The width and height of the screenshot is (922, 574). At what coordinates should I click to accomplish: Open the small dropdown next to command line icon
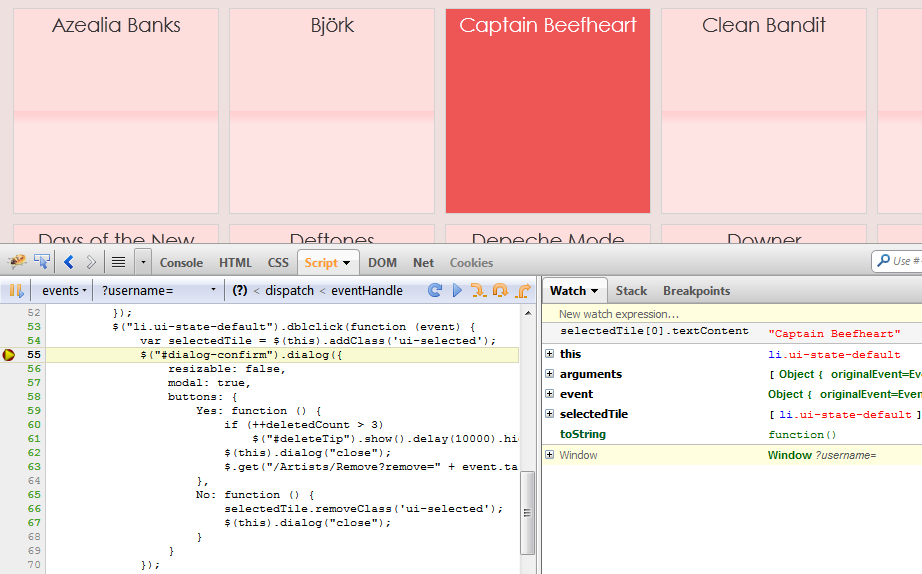click(143, 262)
